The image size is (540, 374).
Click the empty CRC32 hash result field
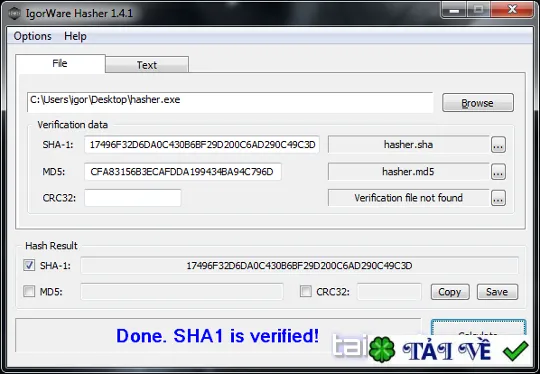point(389,292)
